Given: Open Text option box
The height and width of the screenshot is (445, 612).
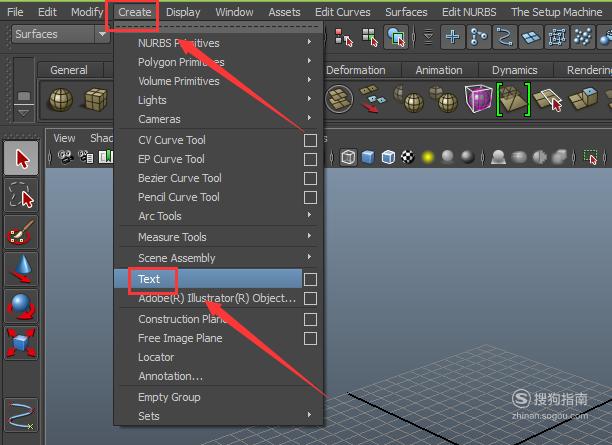Looking at the screenshot, I should 310,279.
